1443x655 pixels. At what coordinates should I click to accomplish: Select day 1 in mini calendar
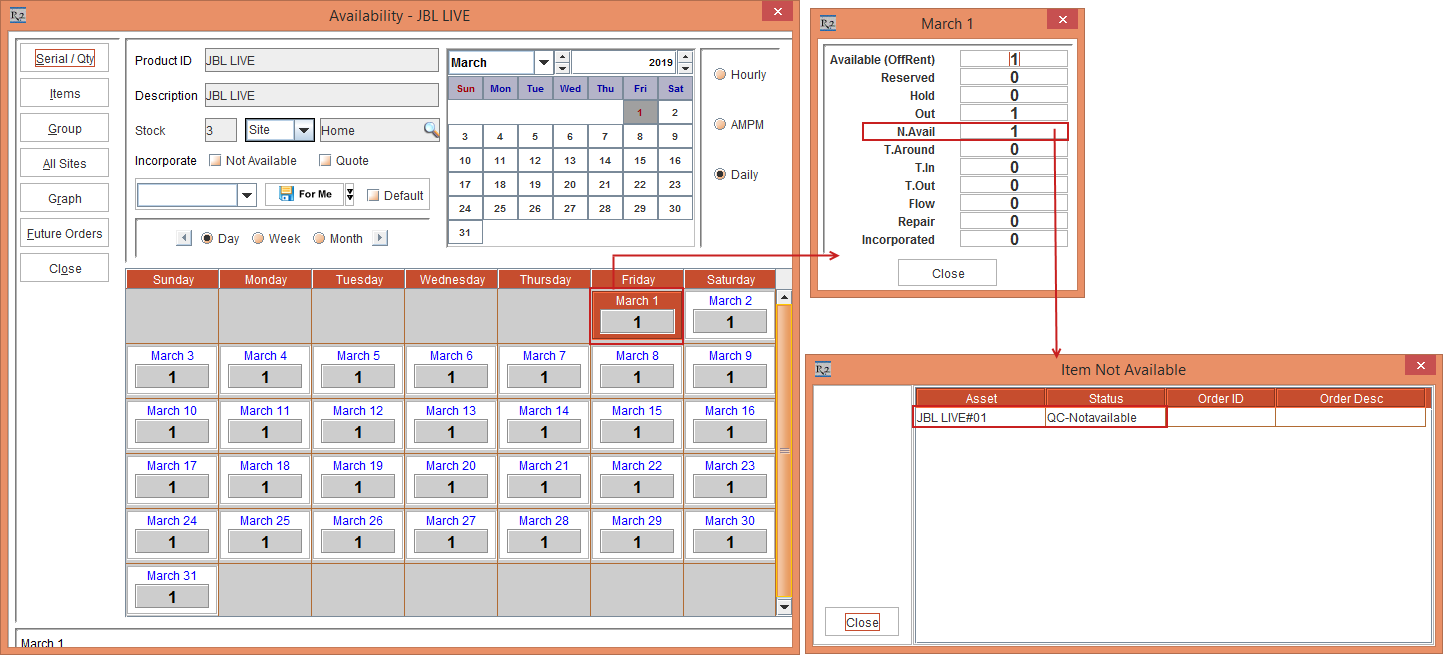pyautogui.click(x=640, y=112)
